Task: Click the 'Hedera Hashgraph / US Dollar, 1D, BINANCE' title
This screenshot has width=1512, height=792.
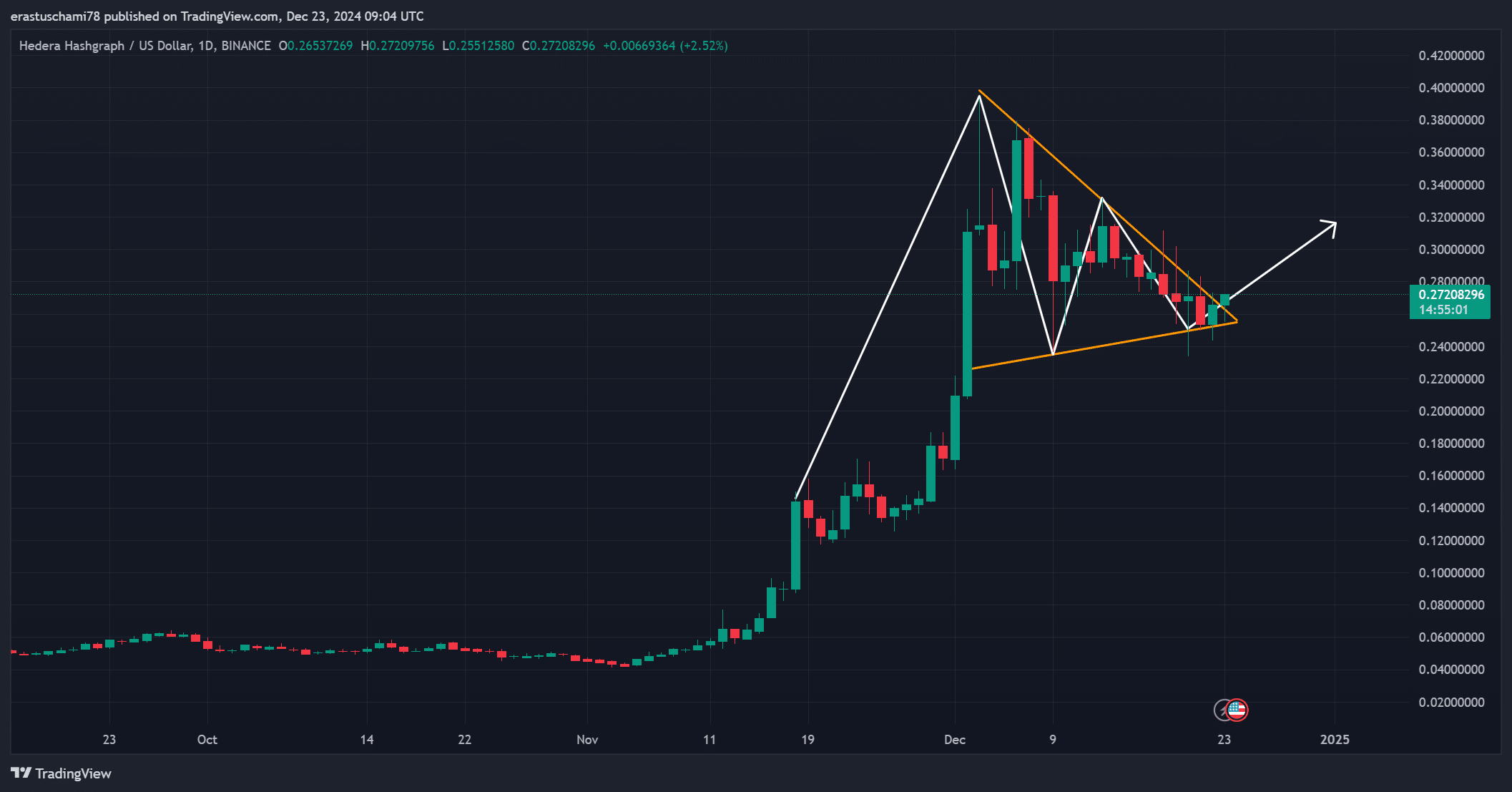Action: pyautogui.click(x=145, y=46)
